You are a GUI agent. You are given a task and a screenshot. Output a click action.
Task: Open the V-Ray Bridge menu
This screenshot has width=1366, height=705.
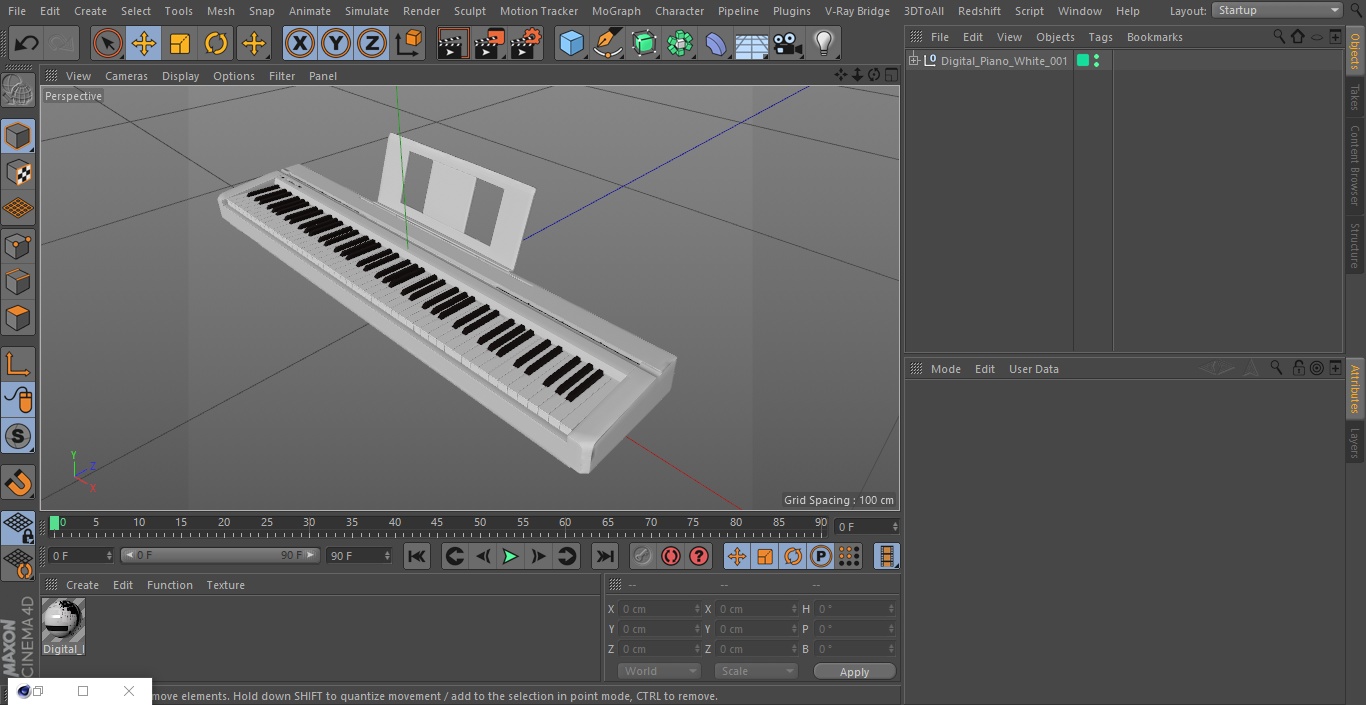coord(857,11)
